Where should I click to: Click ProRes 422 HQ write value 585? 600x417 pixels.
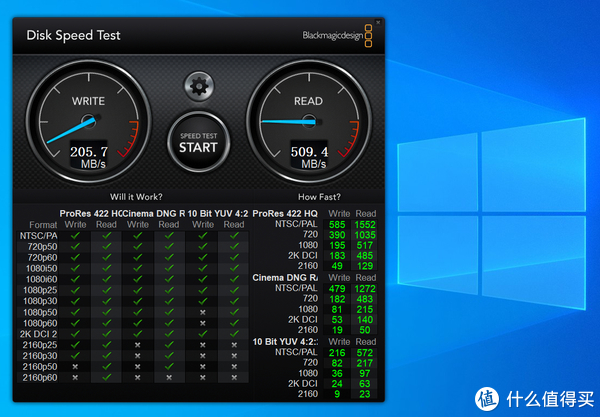pyautogui.click(x=337, y=225)
